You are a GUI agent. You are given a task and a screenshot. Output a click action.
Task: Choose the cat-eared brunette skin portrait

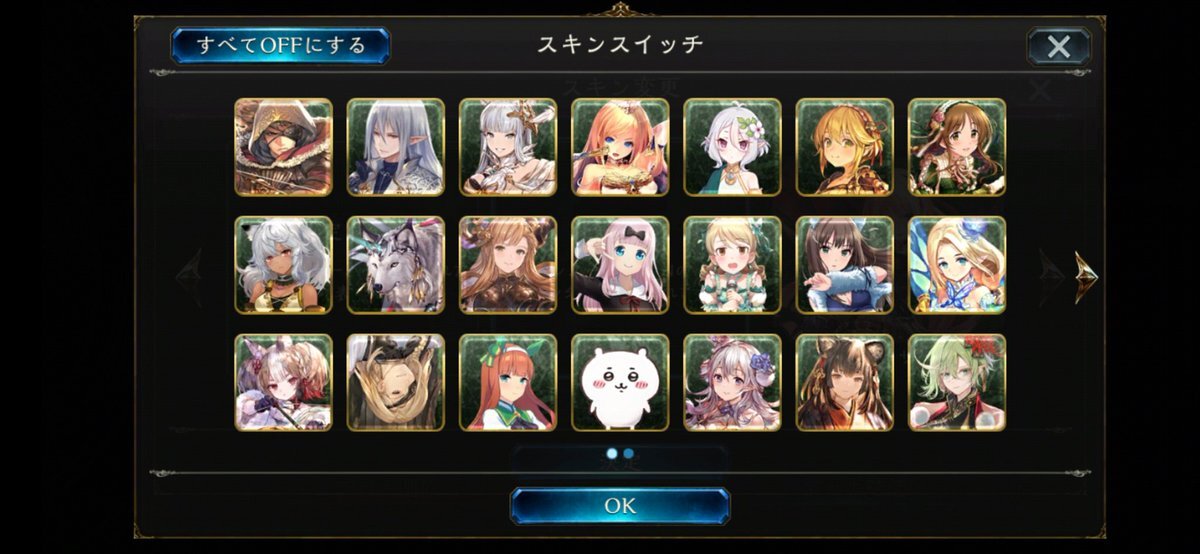(x=845, y=382)
